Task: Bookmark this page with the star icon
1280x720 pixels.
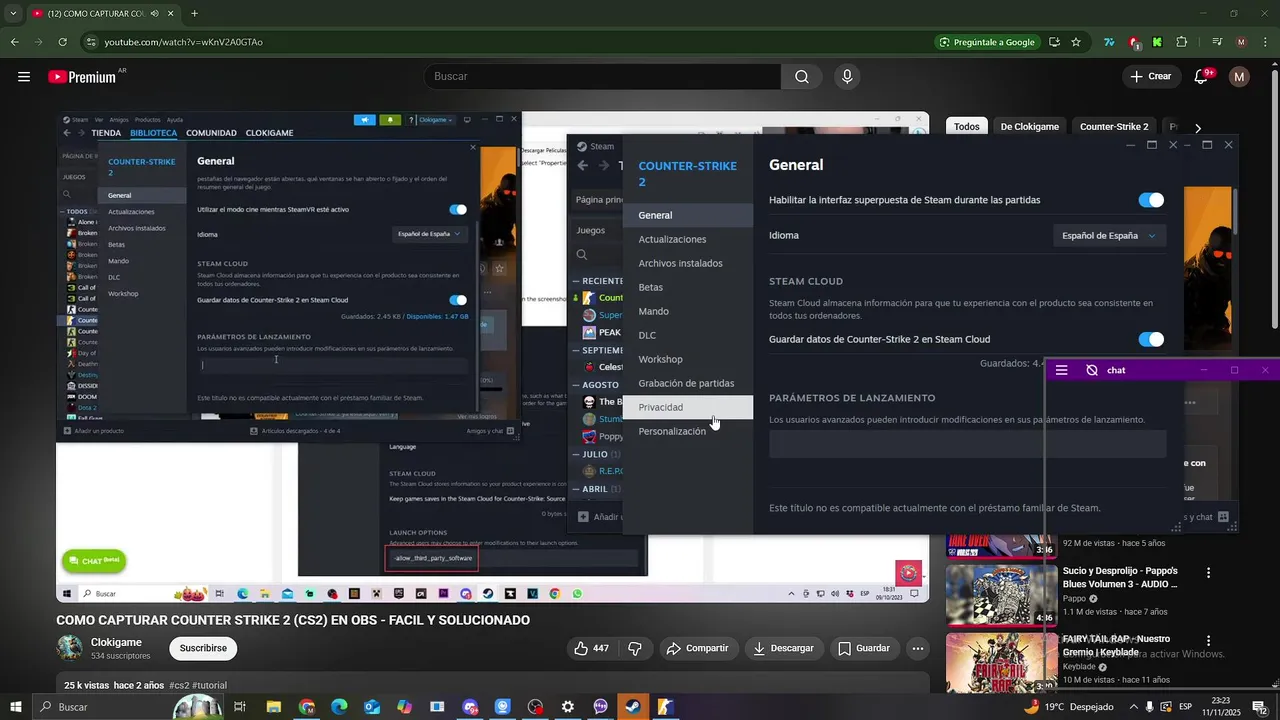Action: [1076, 42]
